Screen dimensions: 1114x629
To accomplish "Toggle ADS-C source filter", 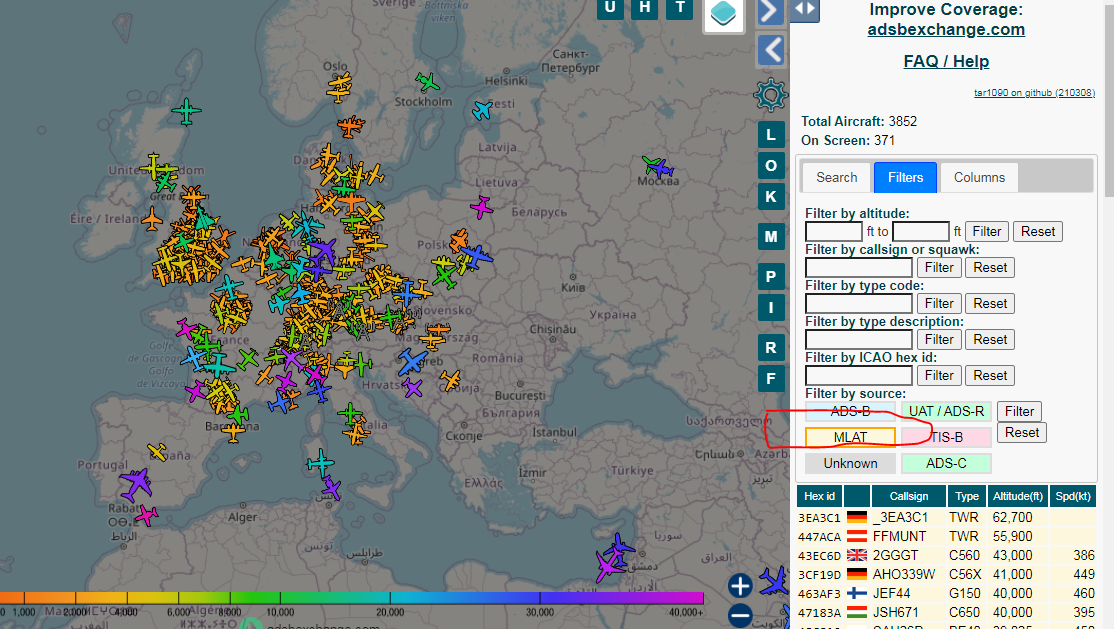I will pyautogui.click(x=946, y=463).
